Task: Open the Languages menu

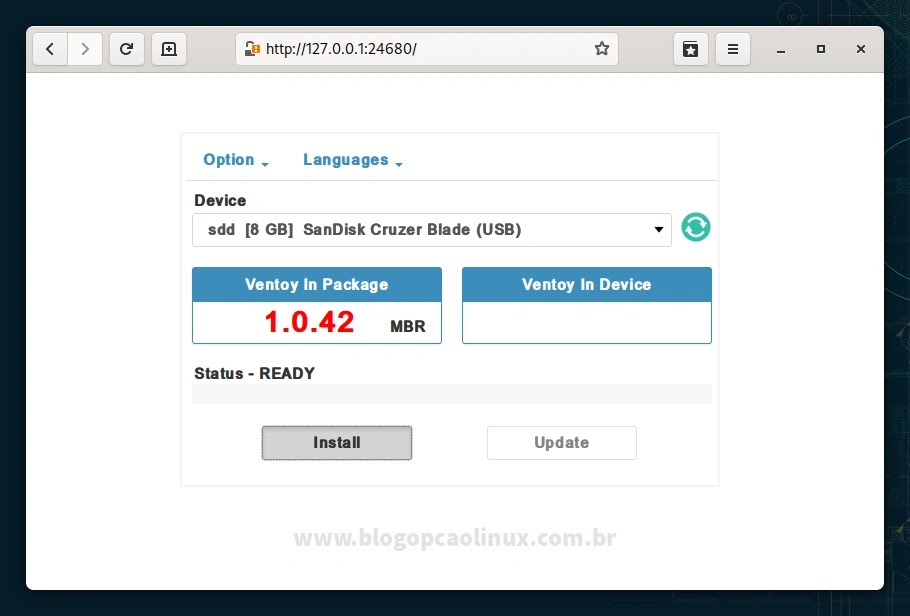Action: 353,160
